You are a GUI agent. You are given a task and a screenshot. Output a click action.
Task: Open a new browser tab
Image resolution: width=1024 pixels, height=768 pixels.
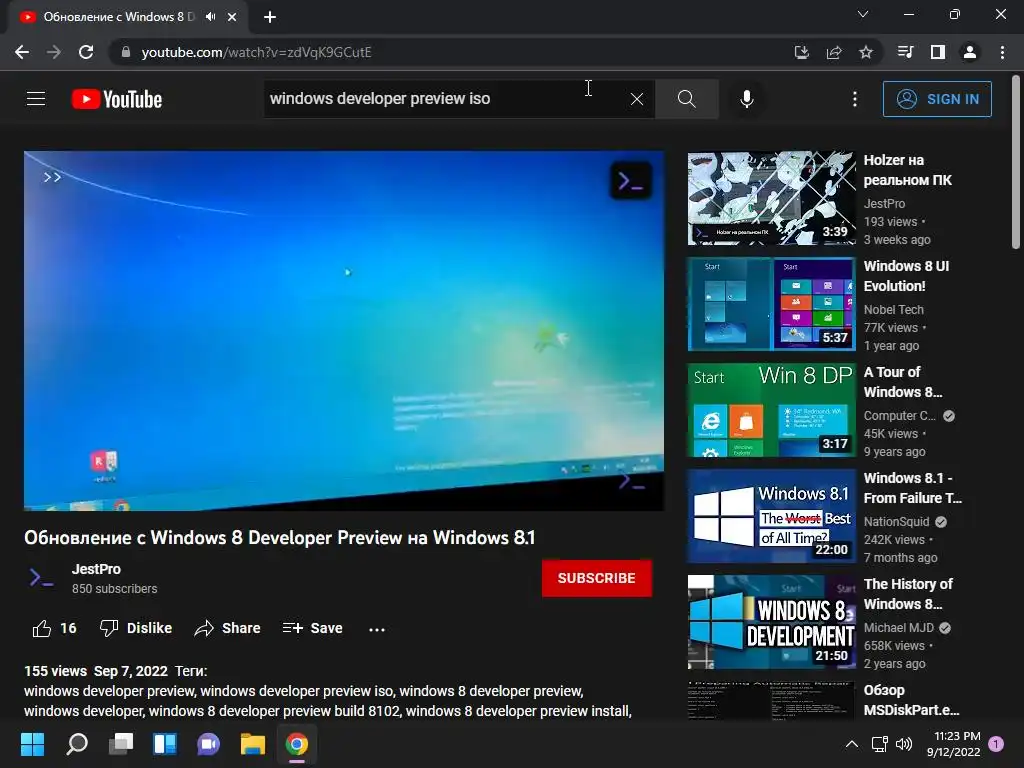[x=270, y=17]
